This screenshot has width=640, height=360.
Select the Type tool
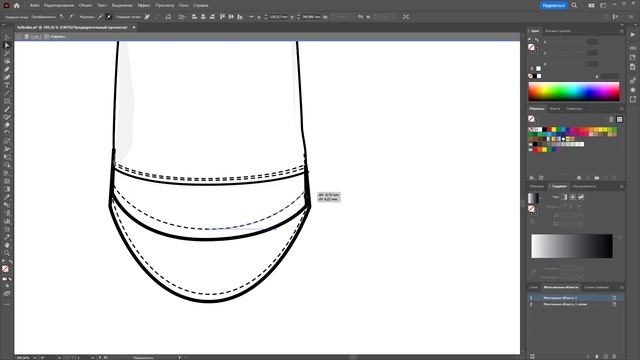click(7, 85)
